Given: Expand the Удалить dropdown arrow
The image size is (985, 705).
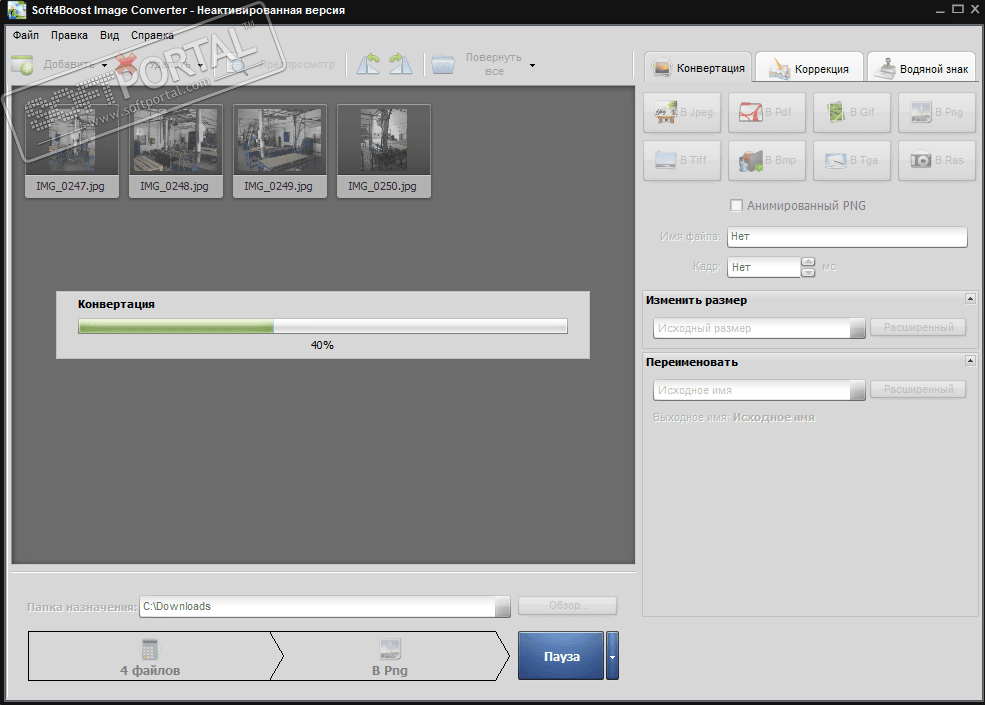Looking at the screenshot, I should coord(200,65).
